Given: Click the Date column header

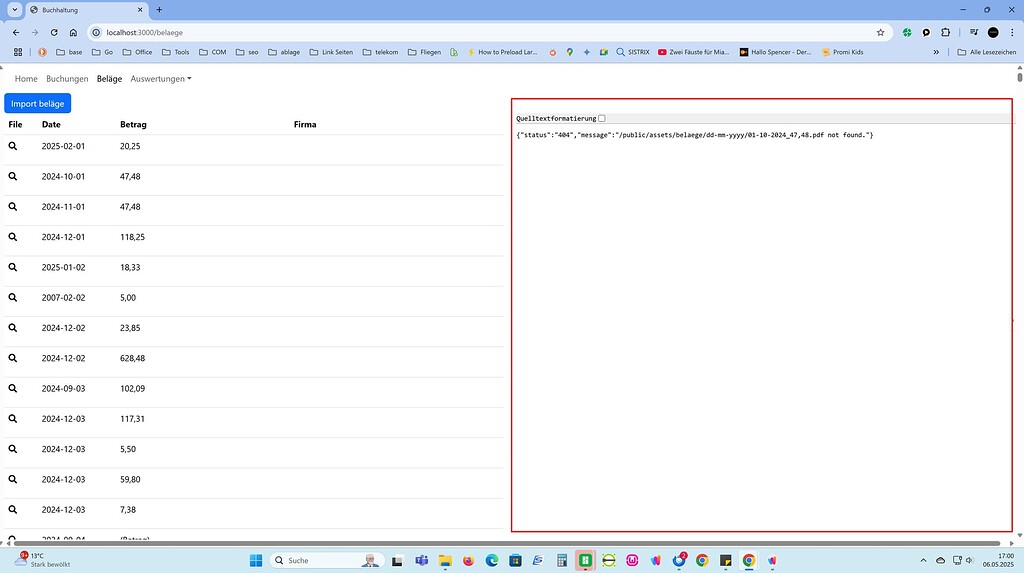Looking at the screenshot, I should [x=51, y=124].
